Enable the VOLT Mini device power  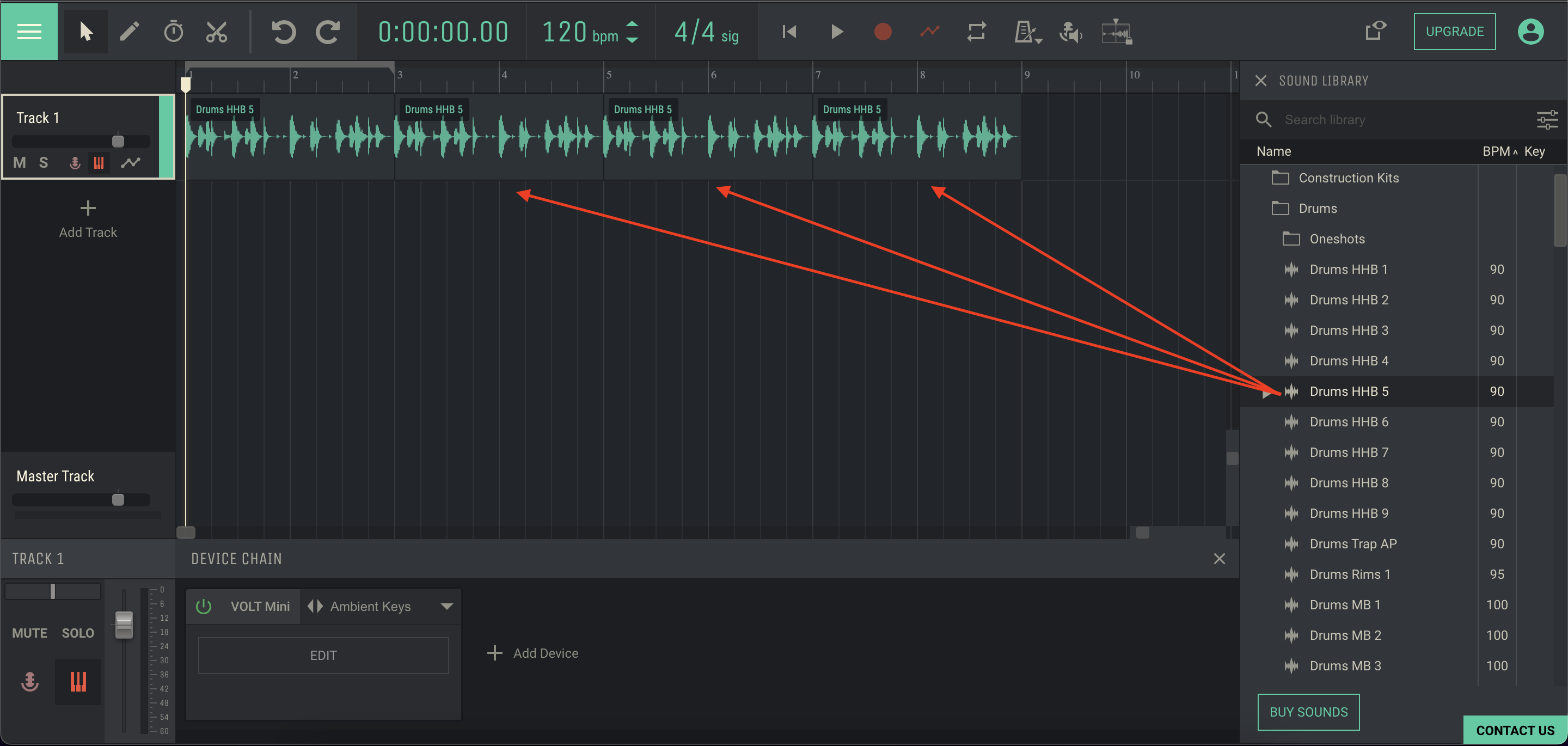[205, 606]
